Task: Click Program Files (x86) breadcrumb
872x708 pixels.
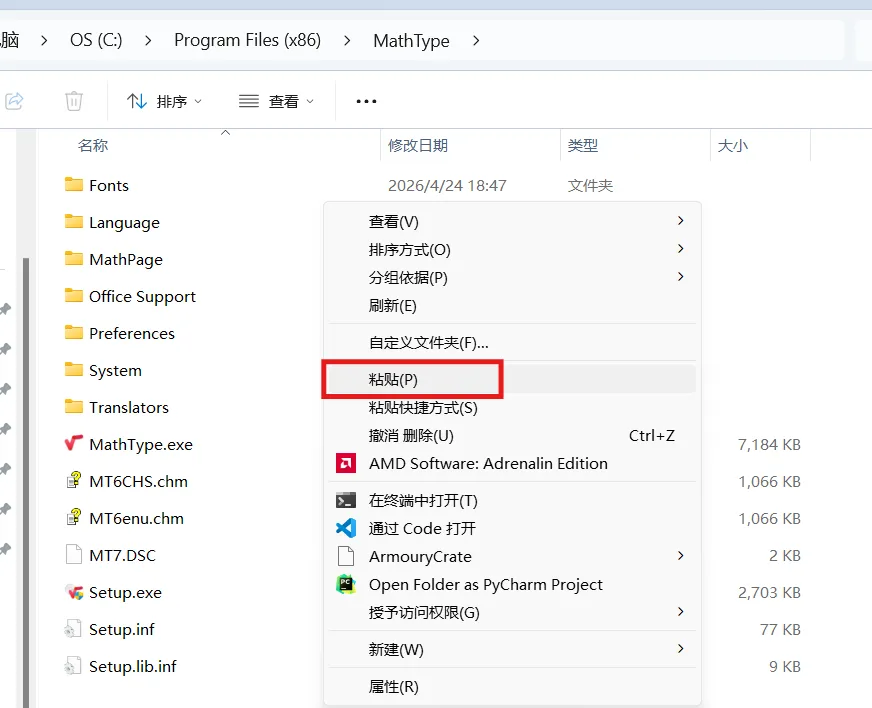Action: tap(247, 40)
